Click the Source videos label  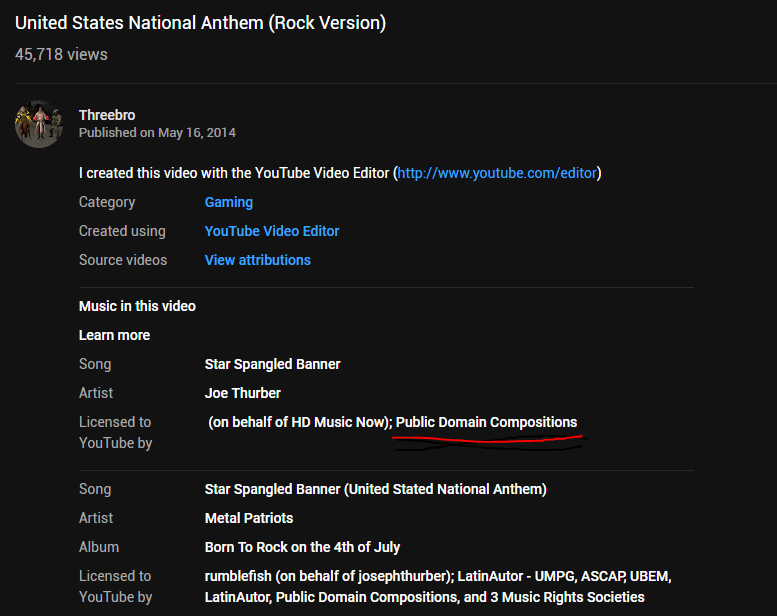(123, 260)
